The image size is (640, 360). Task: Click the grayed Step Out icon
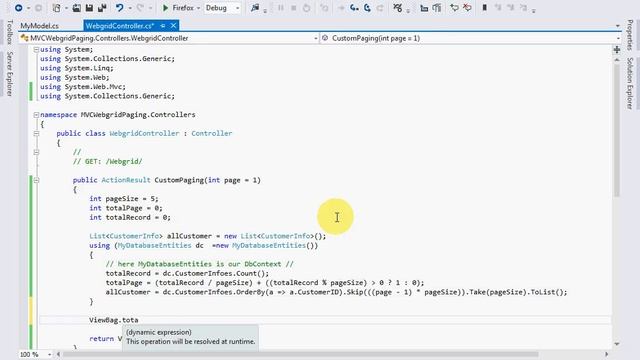(x=380, y=8)
